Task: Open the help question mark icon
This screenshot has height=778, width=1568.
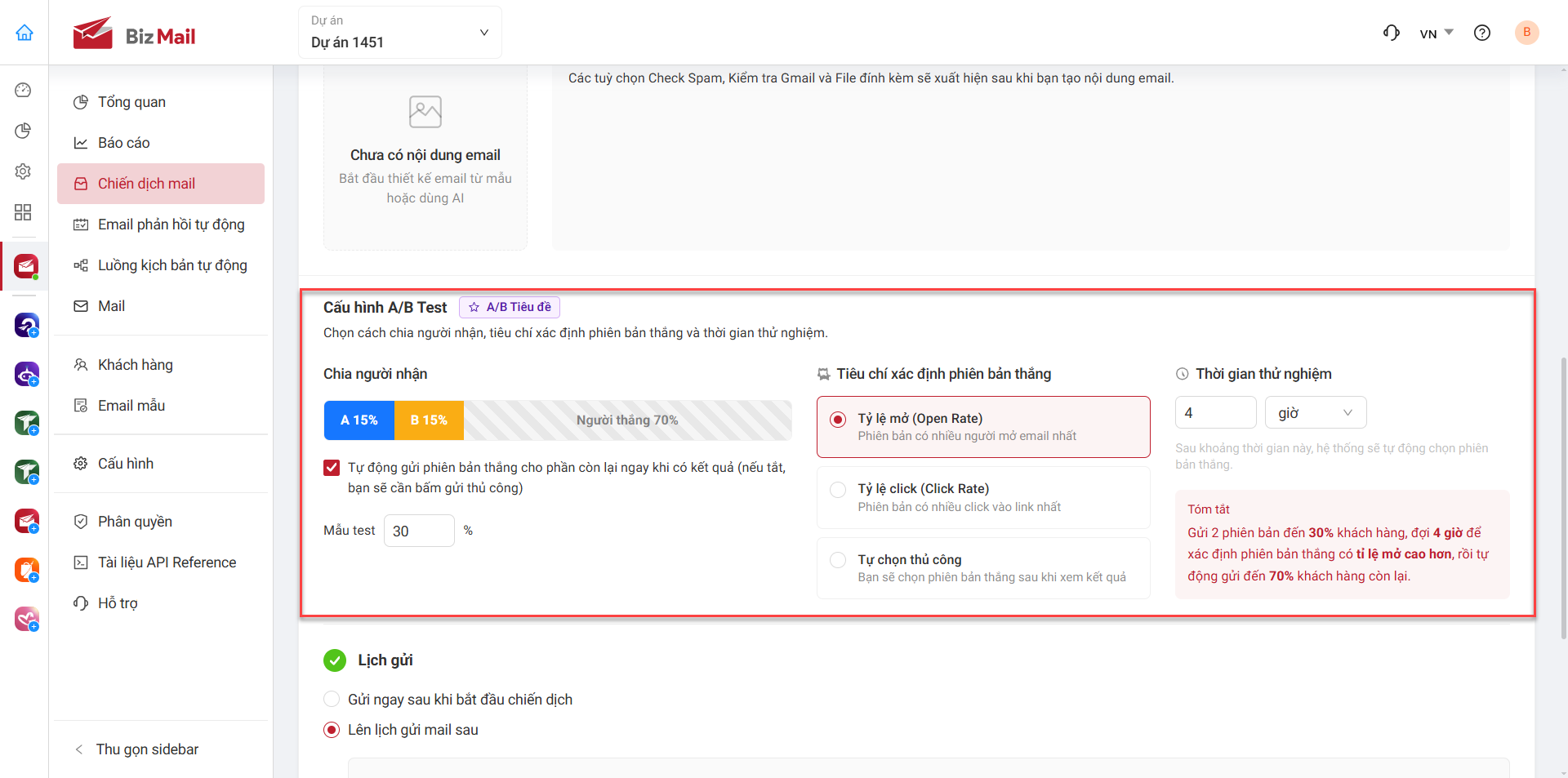Action: click(x=1482, y=33)
